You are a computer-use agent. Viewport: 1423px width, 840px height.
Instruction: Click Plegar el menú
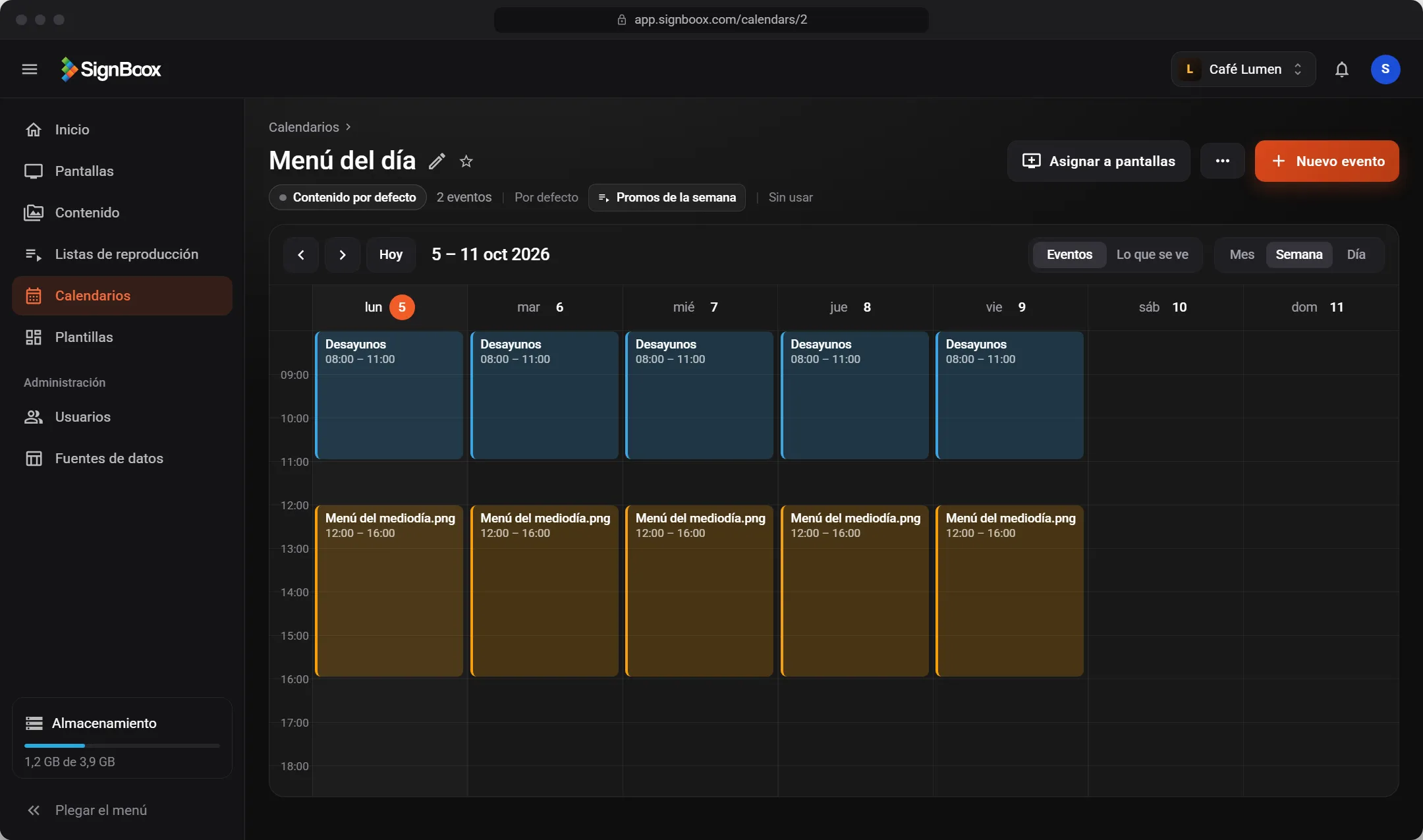click(x=122, y=810)
